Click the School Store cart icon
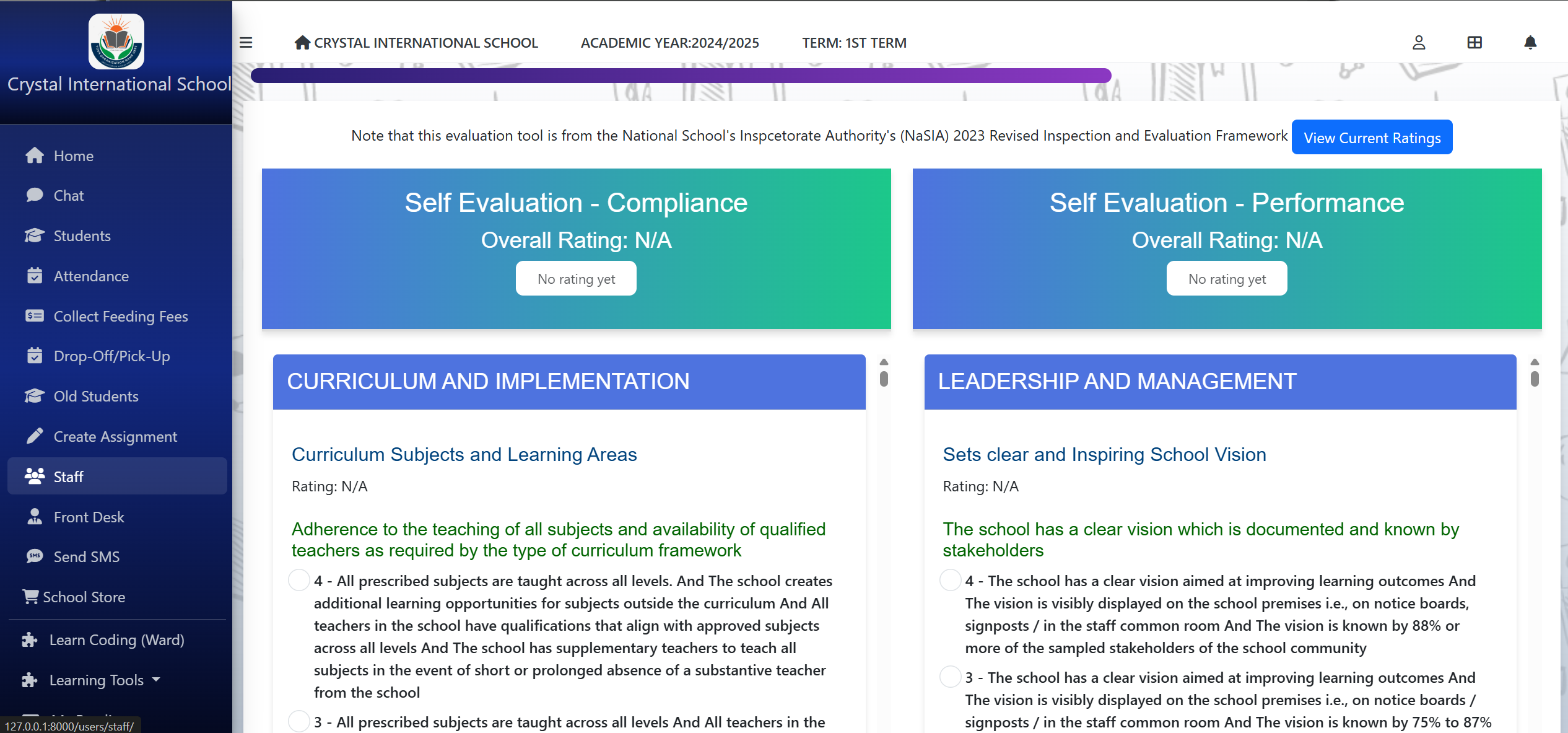The width and height of the screenshot is (1568, 733). (x=30, y=597)
